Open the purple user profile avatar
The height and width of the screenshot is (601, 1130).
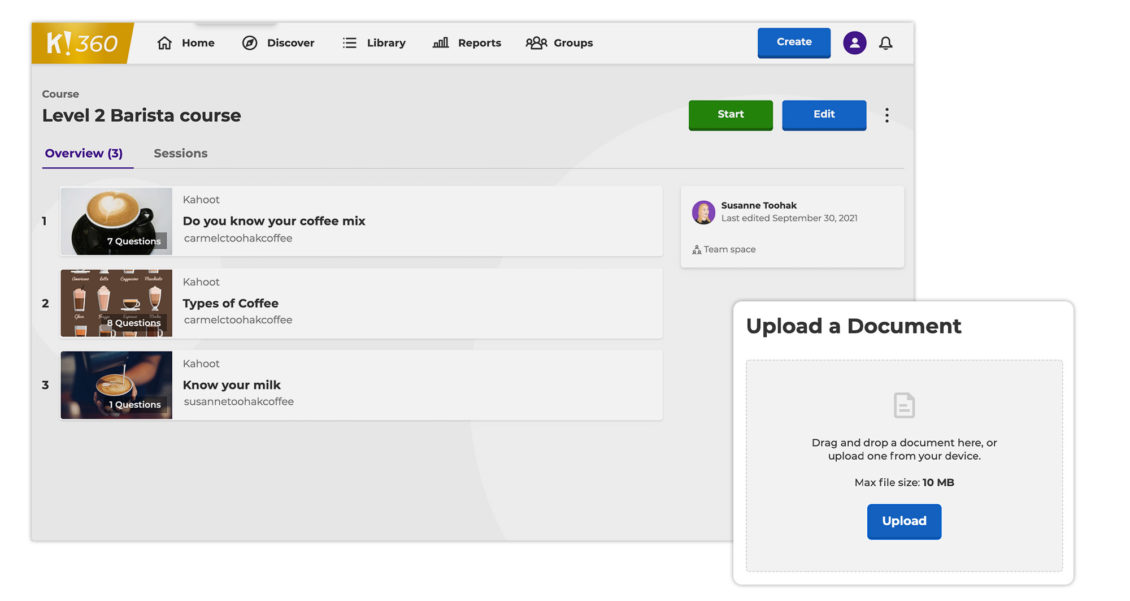[854, 43]
